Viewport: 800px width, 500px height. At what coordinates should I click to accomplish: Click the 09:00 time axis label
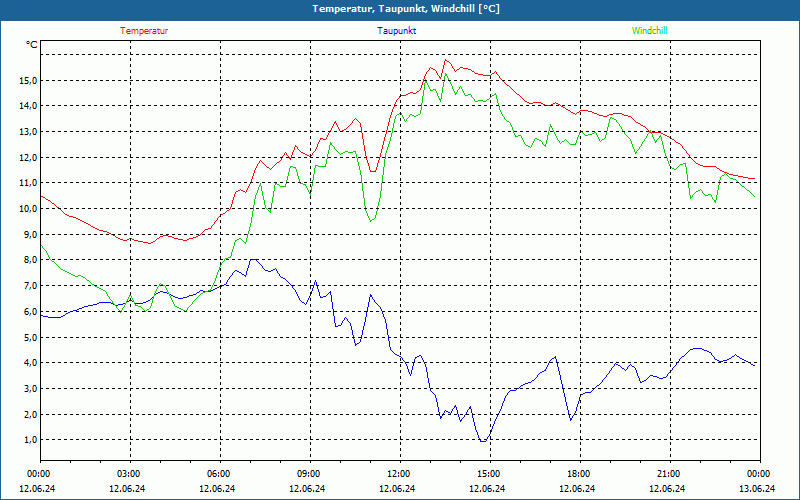pyautogui.click(x=310, y=474)
